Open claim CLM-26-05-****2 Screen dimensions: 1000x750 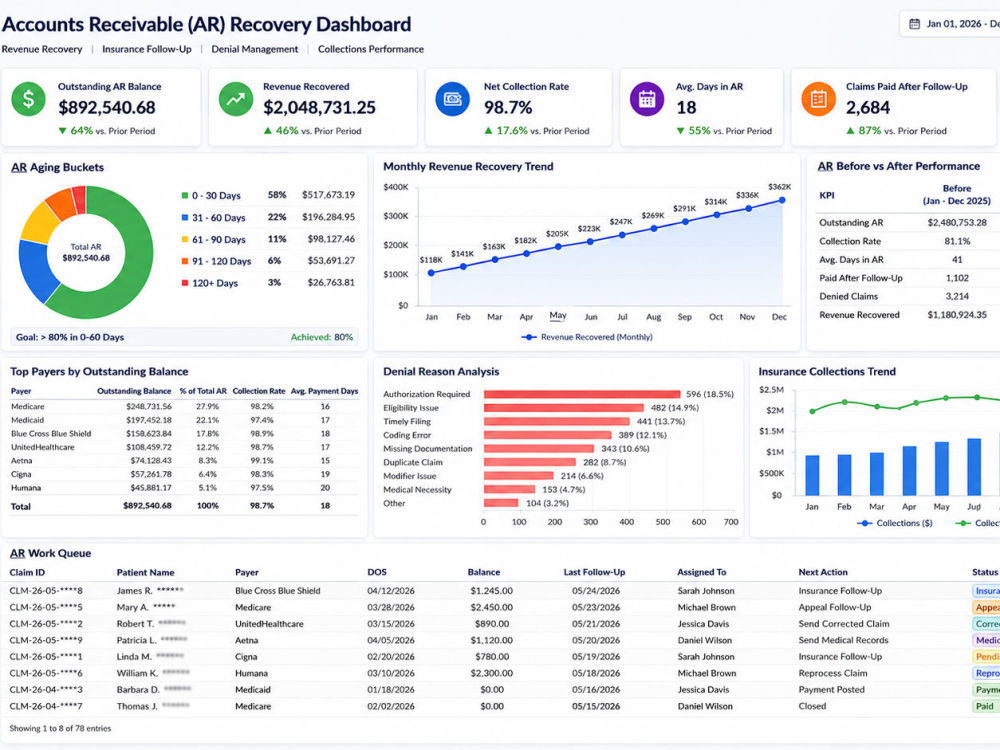pos(46,624)
